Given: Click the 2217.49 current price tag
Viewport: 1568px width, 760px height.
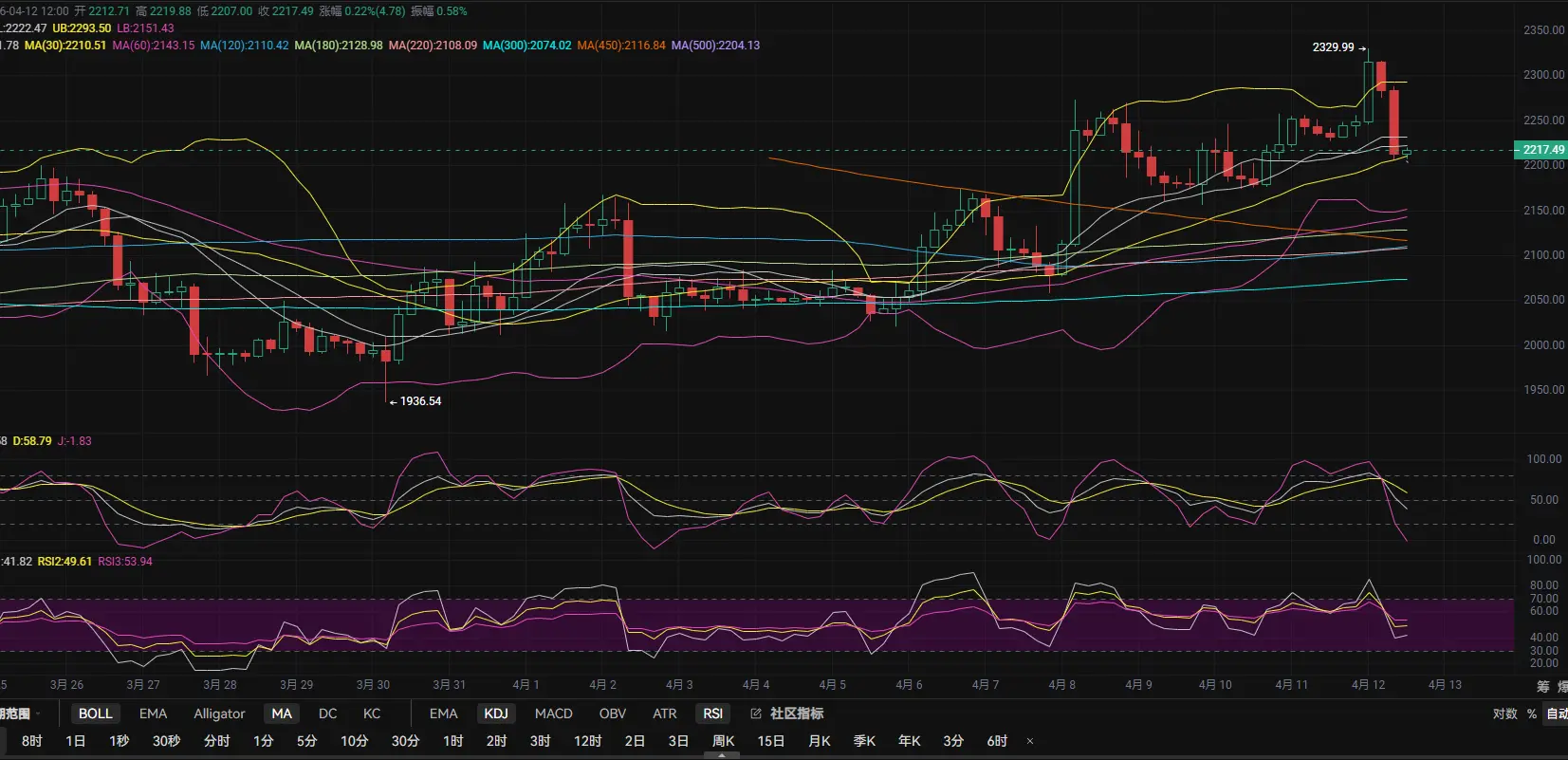Looking at the screenshot, I should (x=1541, y=150).
